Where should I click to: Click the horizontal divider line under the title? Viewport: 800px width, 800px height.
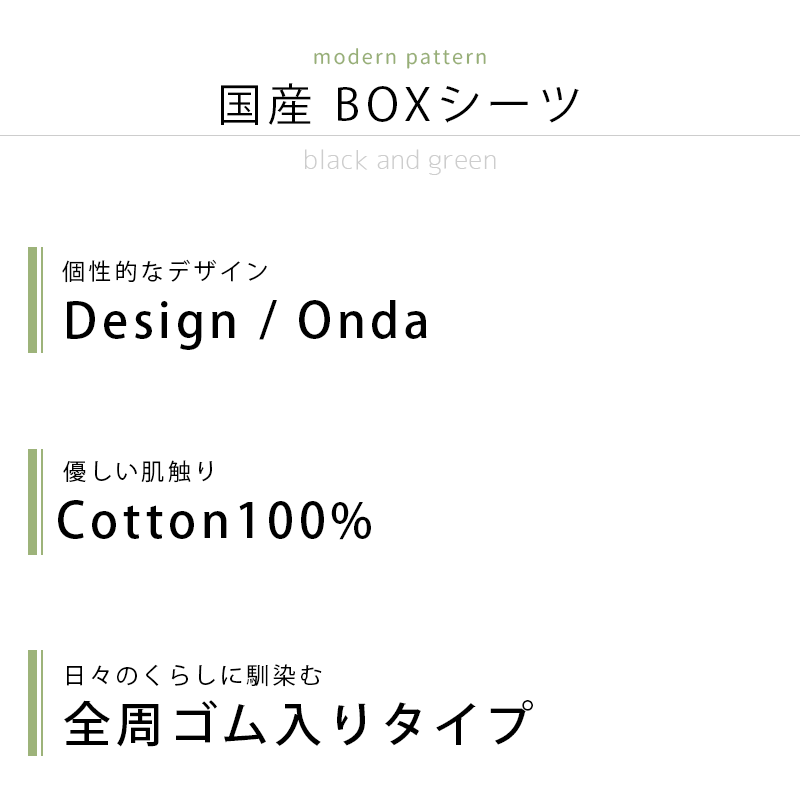click(400, 135)
